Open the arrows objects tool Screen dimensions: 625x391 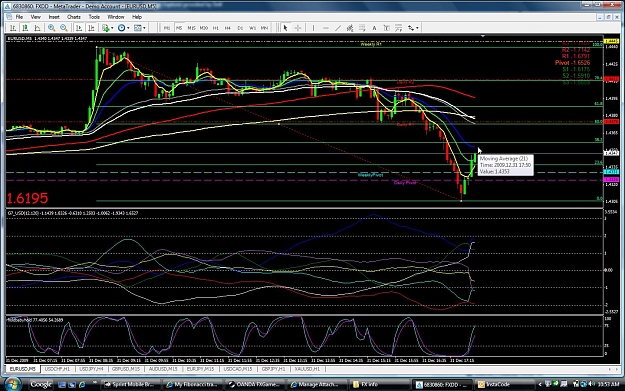tap(411, 28)
